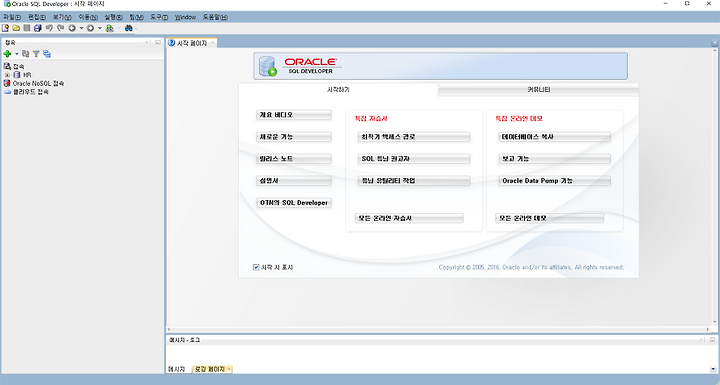Click the 접속 root node icon
This screenshot has width=720, height=385.
click(7, 66)
